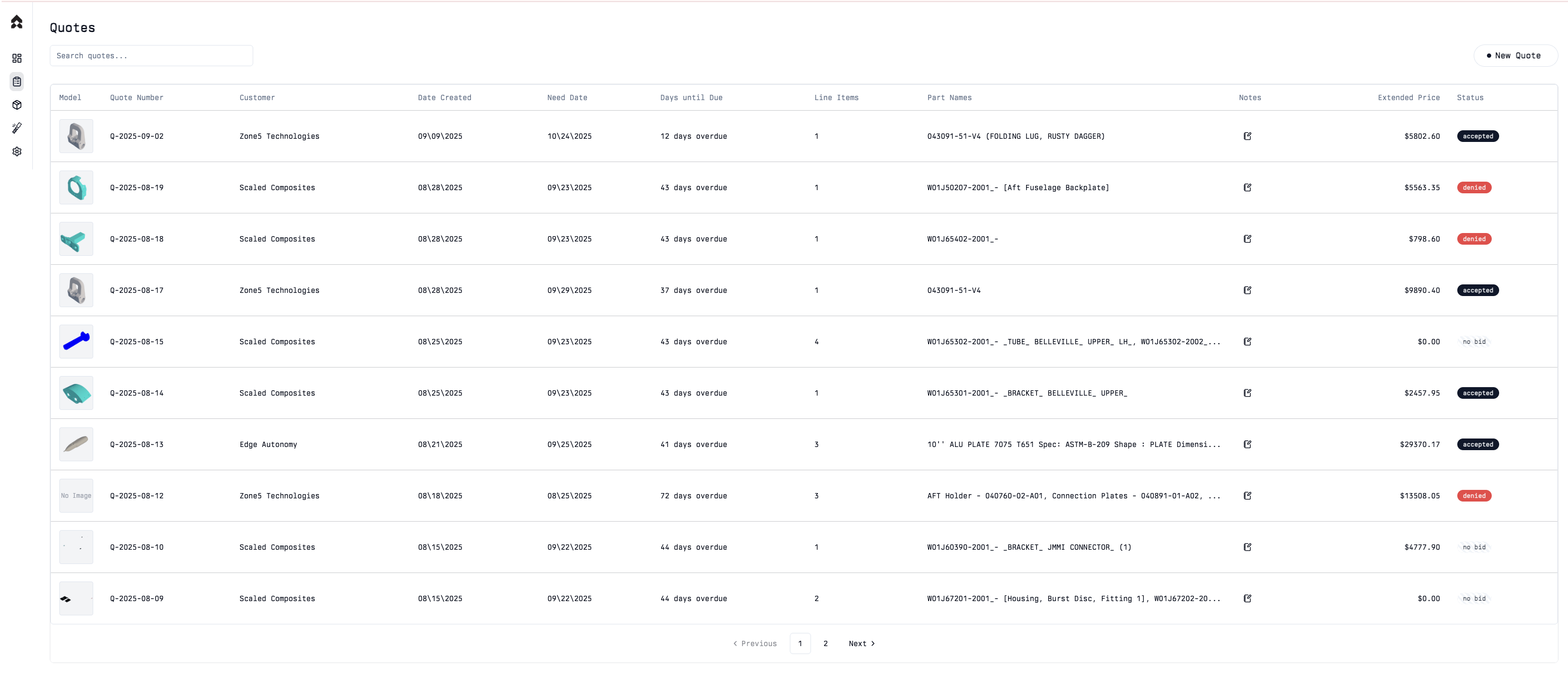Open the milling tool icon in sidebar
Viewport: 1568px width, 680px height.
(17, 128)
